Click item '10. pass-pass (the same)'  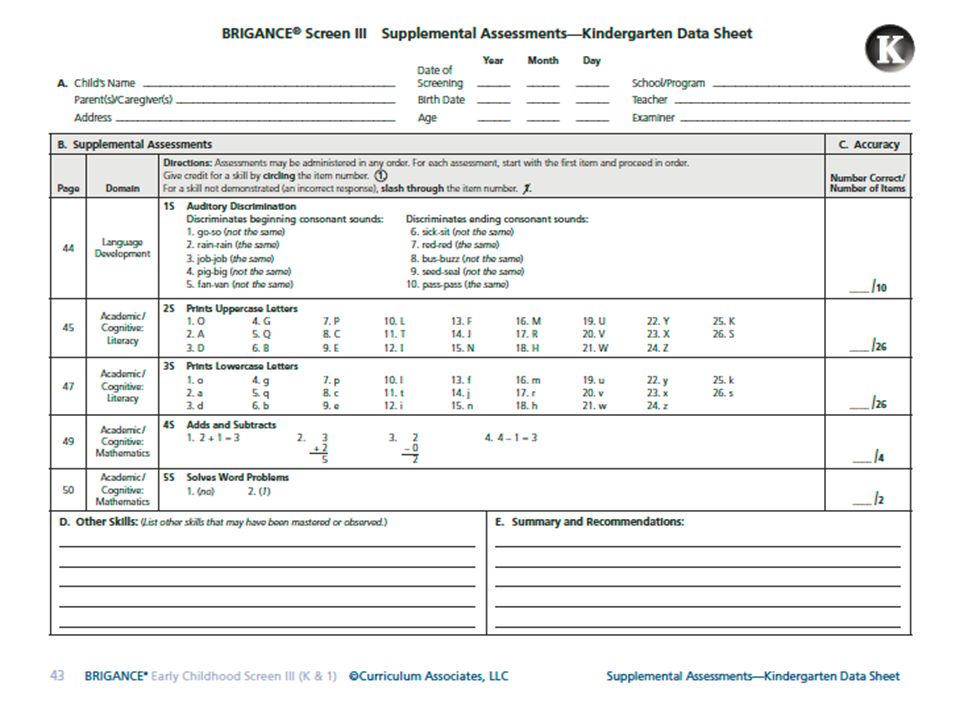[x=457, y=285]
